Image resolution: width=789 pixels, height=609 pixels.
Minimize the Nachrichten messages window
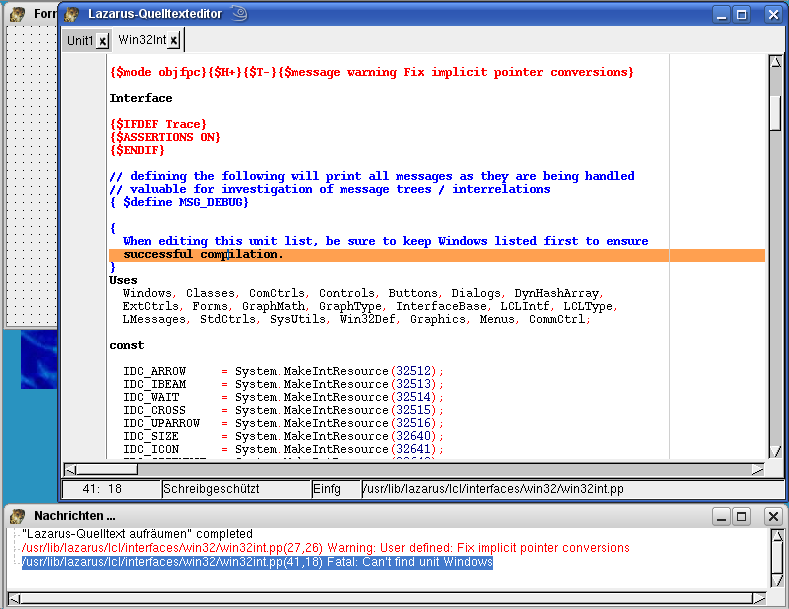pyautogui.click(x=720, y=516)
